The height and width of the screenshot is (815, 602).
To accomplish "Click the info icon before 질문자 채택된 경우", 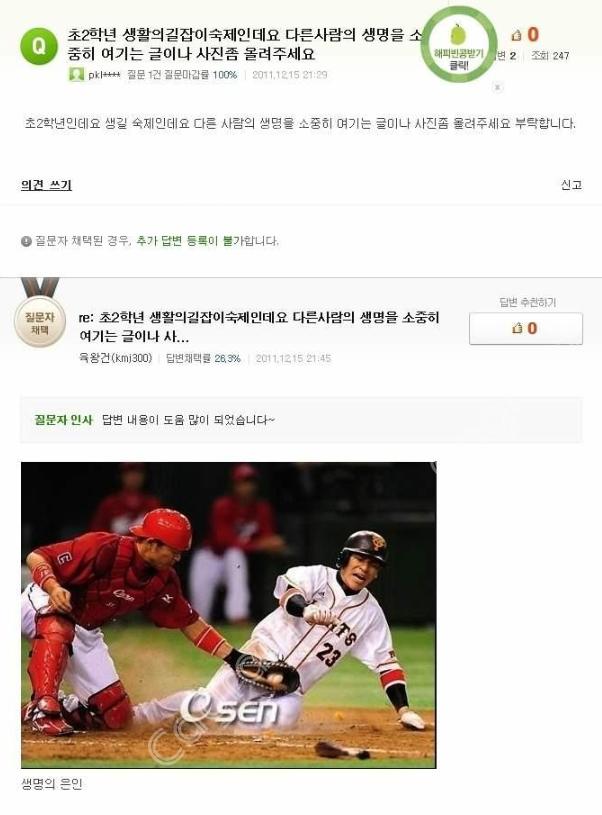I will click(26, 241).
